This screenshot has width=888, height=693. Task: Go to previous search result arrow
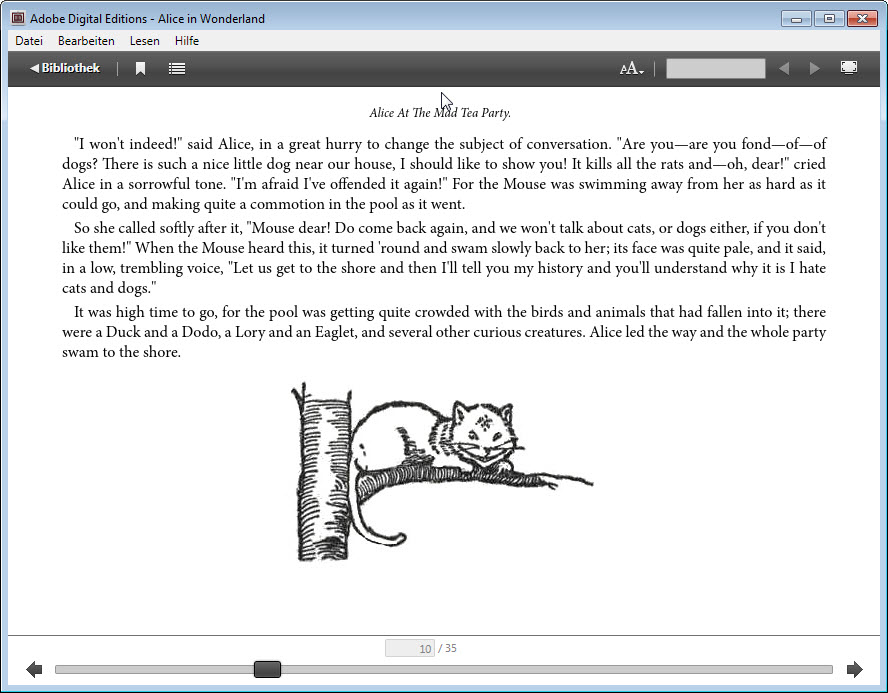[x=784, y=69]
